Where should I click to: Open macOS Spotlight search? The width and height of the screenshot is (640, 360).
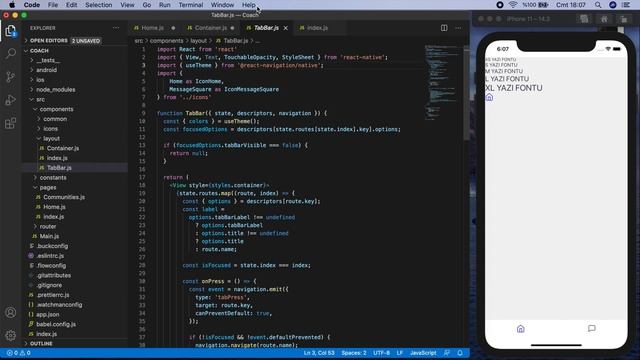598,5
